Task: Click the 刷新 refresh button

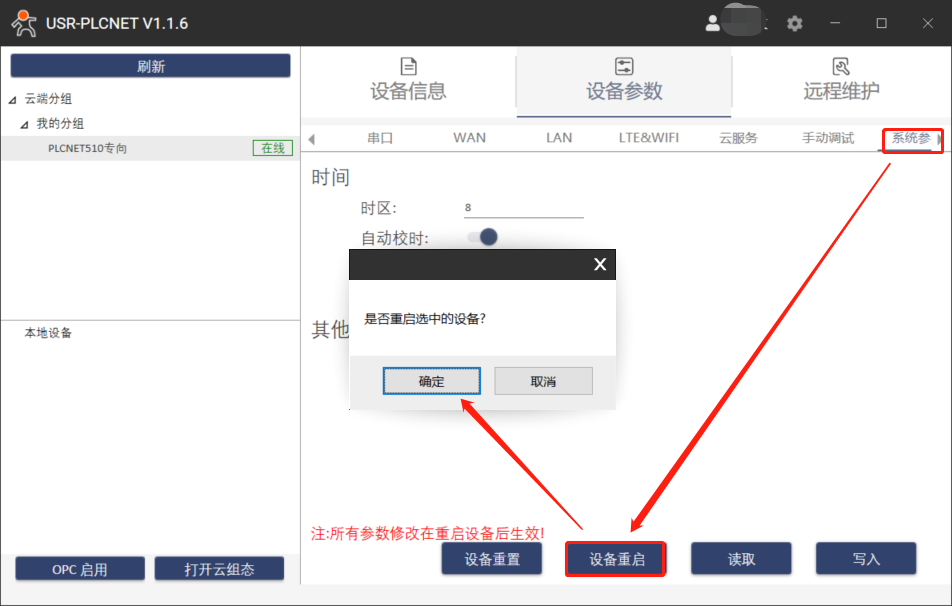Action: pos(150,66)
